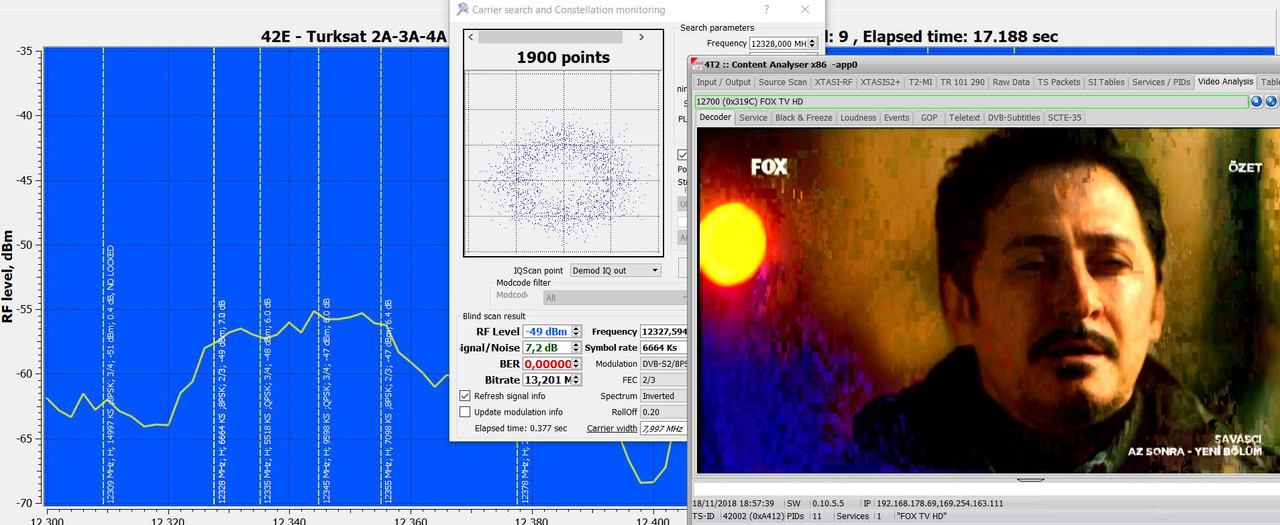Click the blind scan Frequency result field

pos(662,331)
